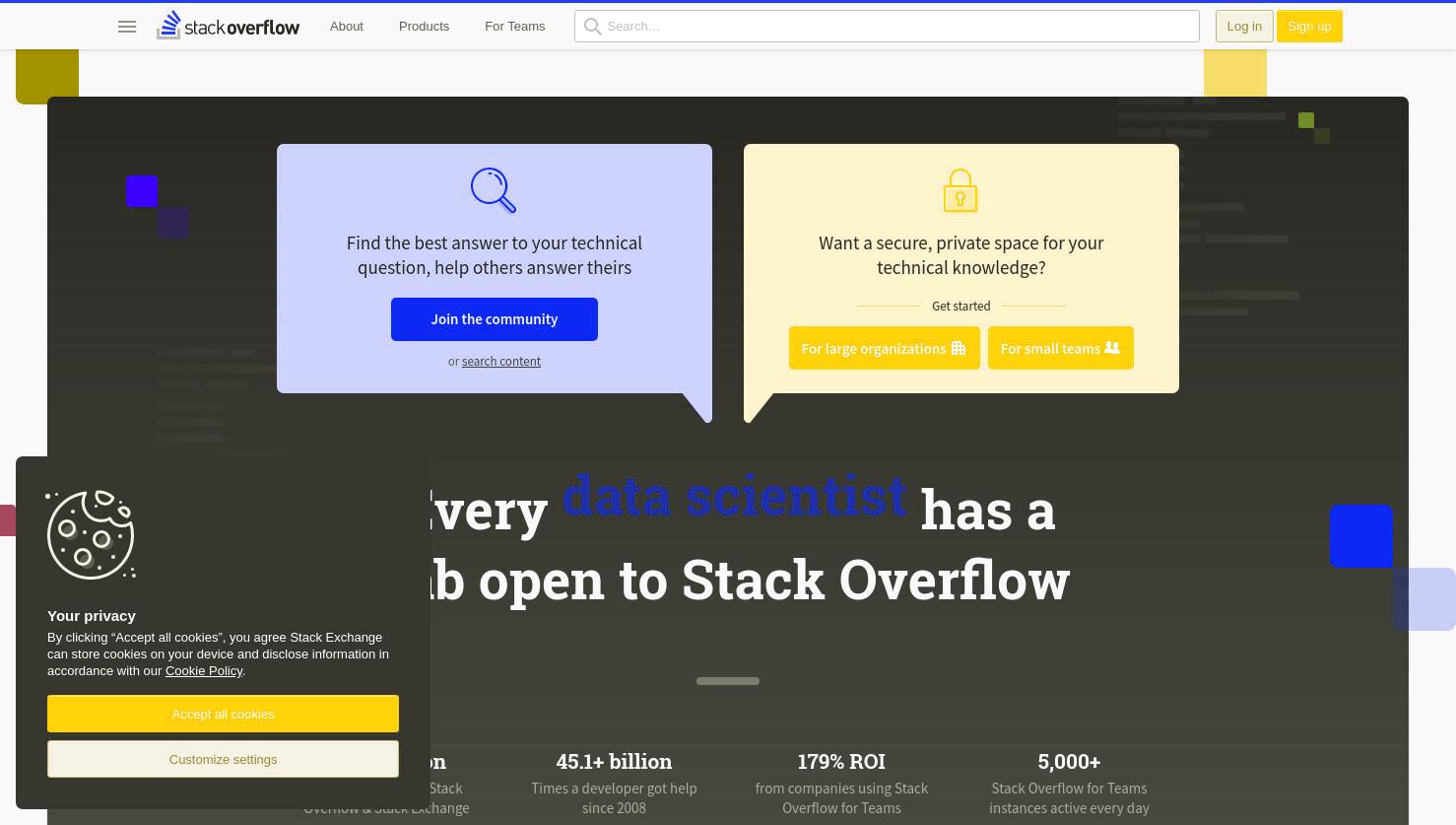Click the gray scroll indicator pill below the headline
Screen dimensions: 1456x825
[728, 681]
